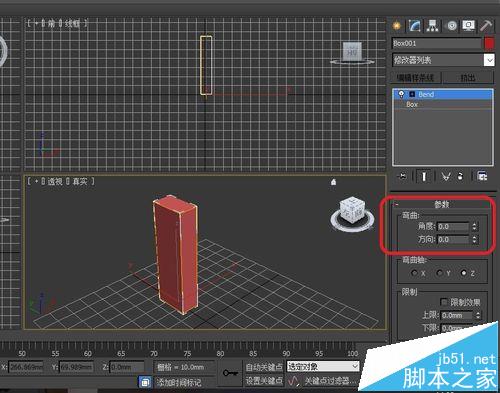Click frame 90 on the timeline
The height and width of the screenshot is (393, 500).
286,353
